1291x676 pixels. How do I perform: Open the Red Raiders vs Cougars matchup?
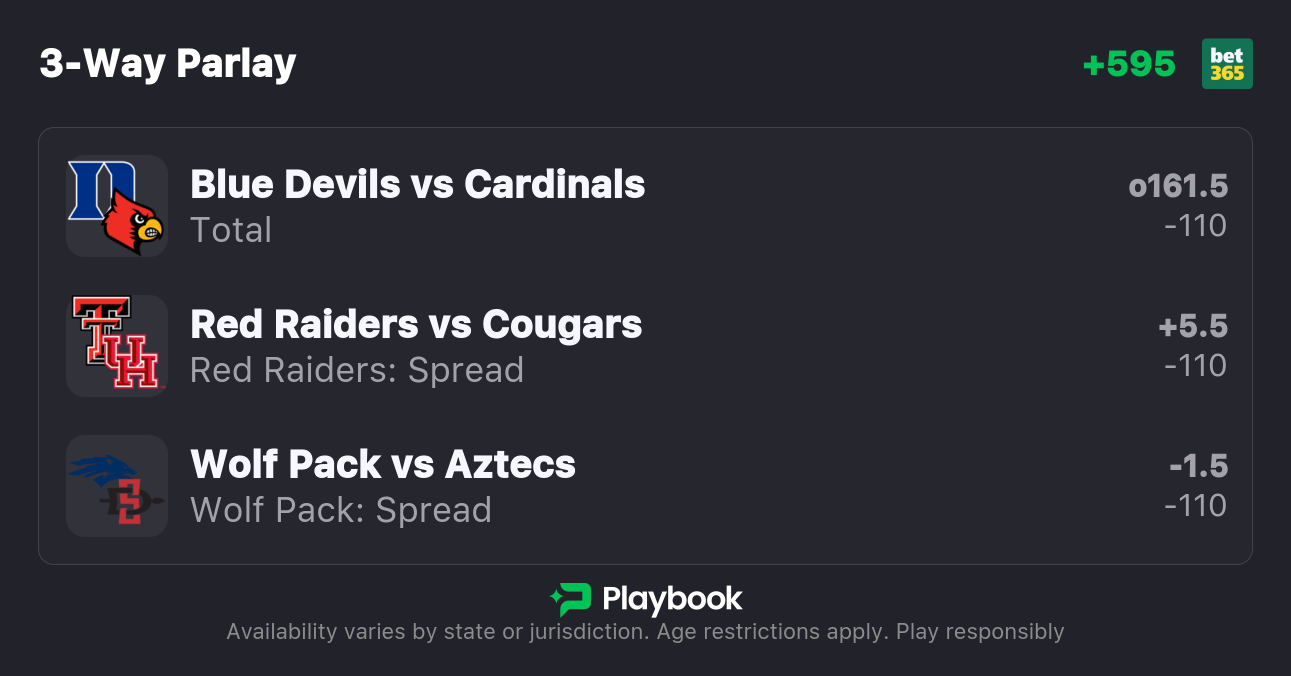pos(416,325)
